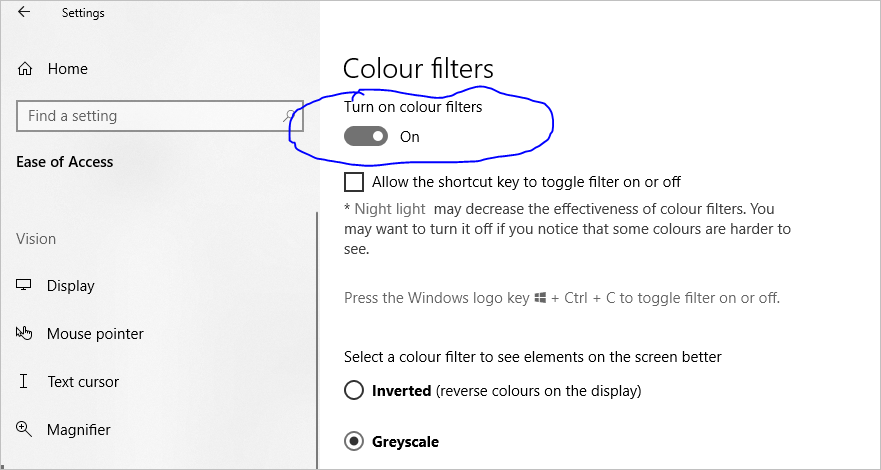Turn off the colour filters switch
The height and width of the screenshot is (470, 881).
pos(366,137)
